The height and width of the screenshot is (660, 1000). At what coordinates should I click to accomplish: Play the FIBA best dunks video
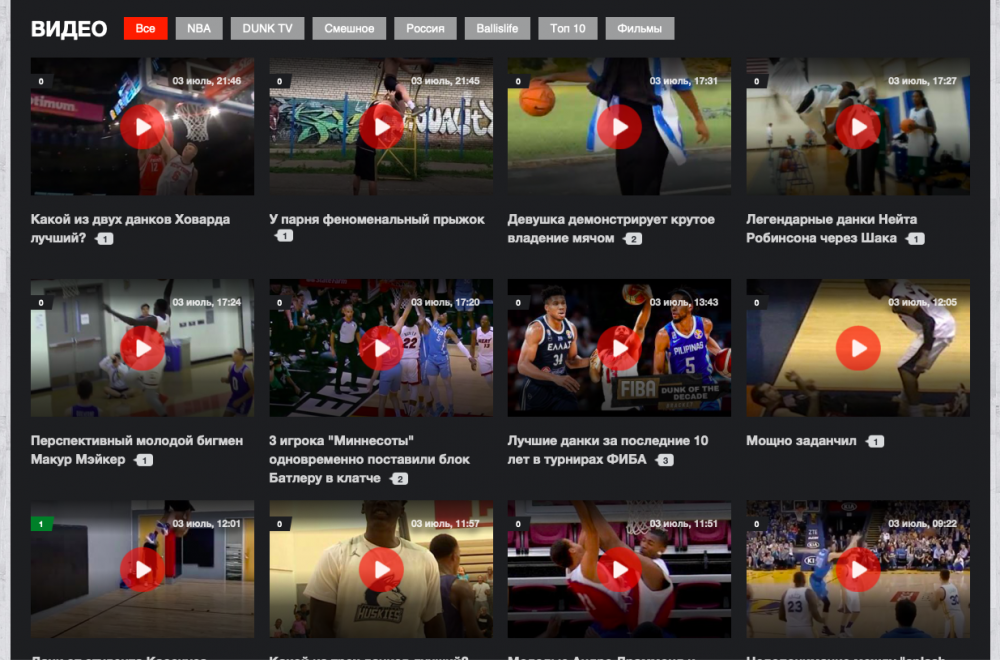point(619,348)
